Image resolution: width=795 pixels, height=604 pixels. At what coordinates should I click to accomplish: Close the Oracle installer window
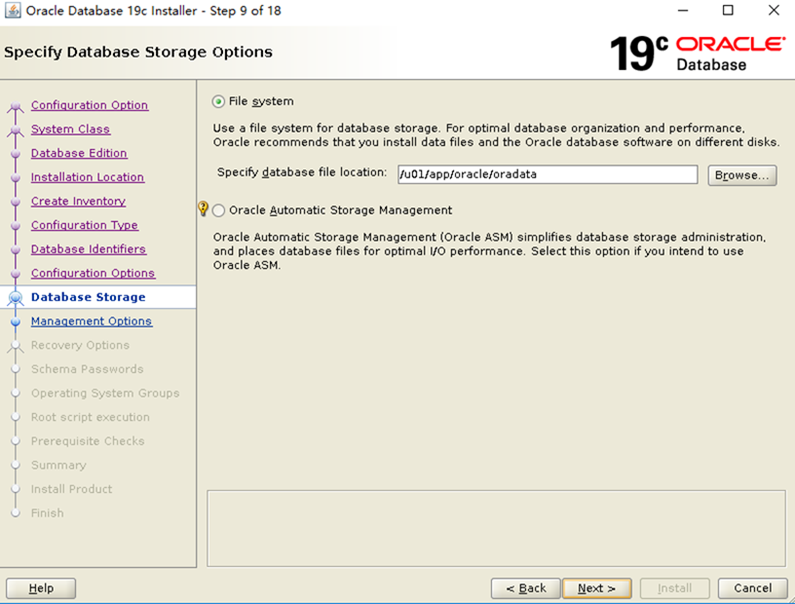(x=773, y=10)
